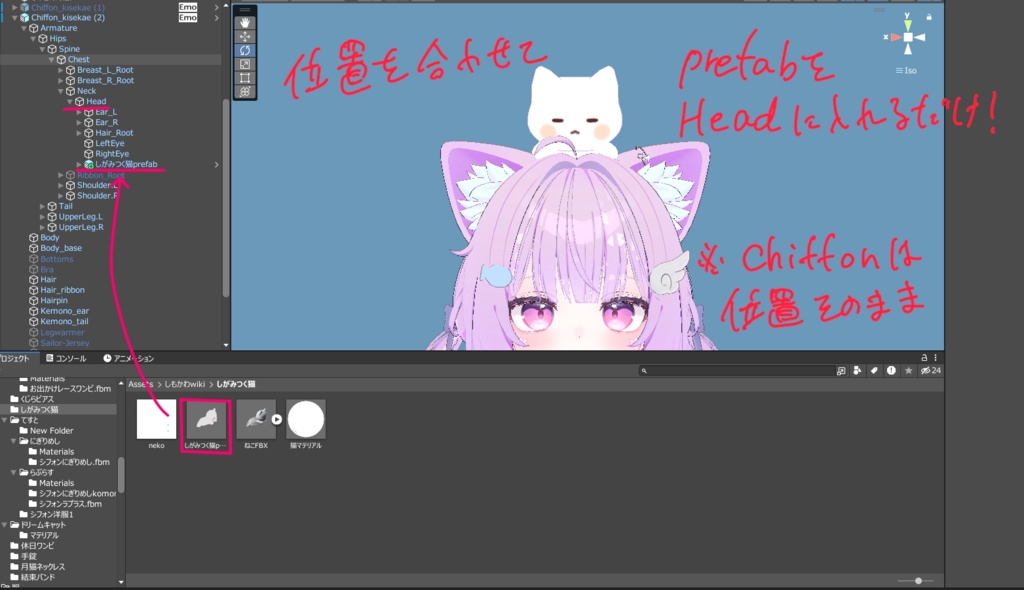1024x590 pixels.
Task: Click the hierarchy vertical scrollbar
Action: (x=226, y=196)
